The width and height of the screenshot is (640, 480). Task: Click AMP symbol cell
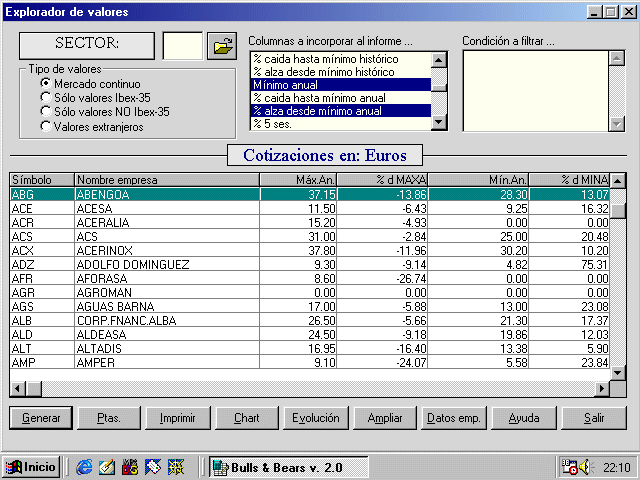[x=42, y=362]
